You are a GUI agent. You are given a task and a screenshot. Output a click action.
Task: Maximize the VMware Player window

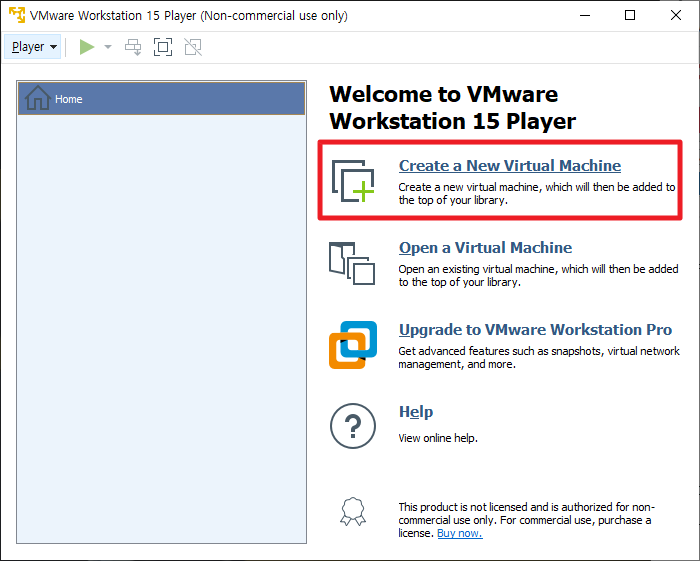click(x=630, y=15)
